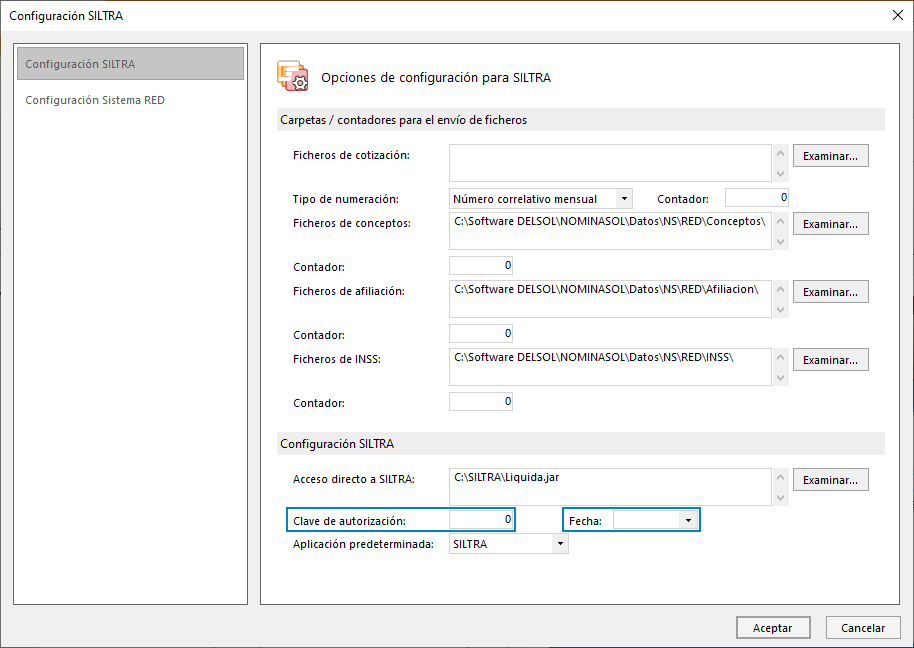Click Contador field under Ficheros de conceptos
The image size is (914, 648).
pyautogui.click(x=481, y=266)
